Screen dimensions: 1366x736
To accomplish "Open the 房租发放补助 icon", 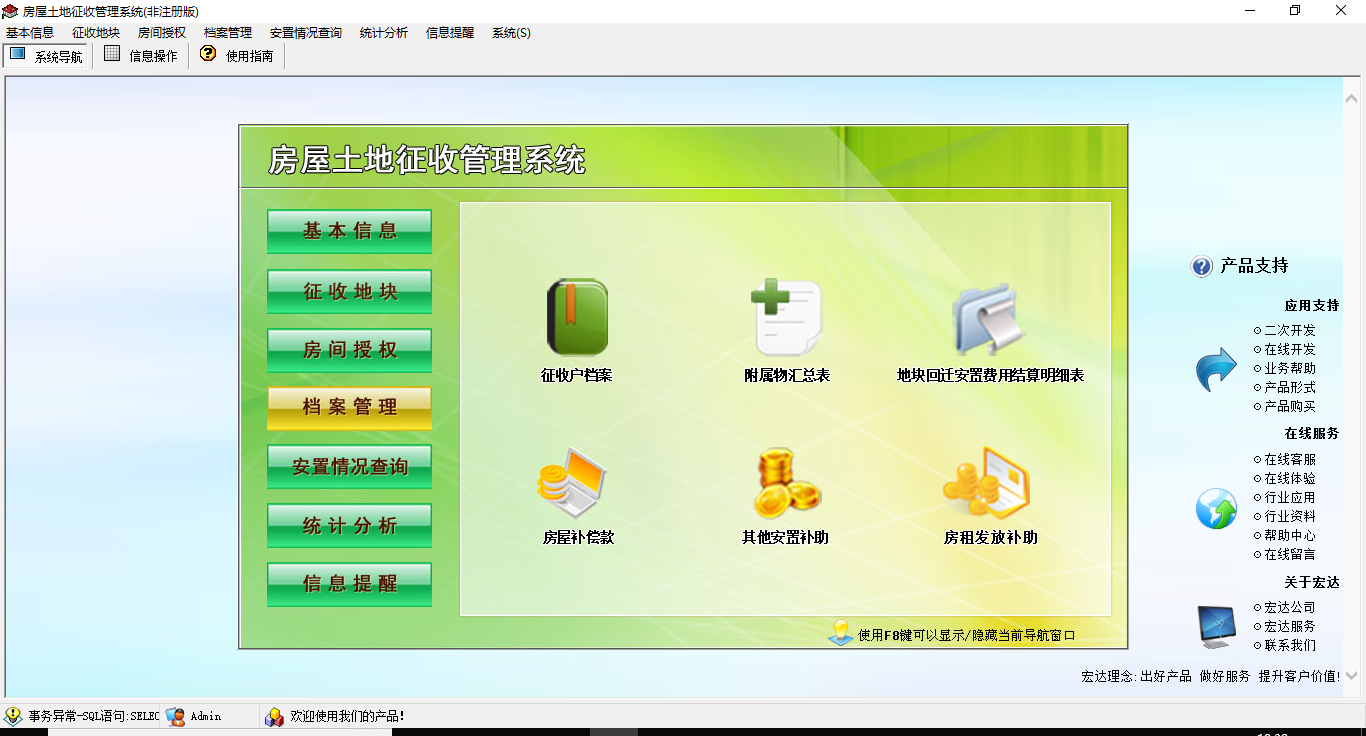I will pos(987,482).
